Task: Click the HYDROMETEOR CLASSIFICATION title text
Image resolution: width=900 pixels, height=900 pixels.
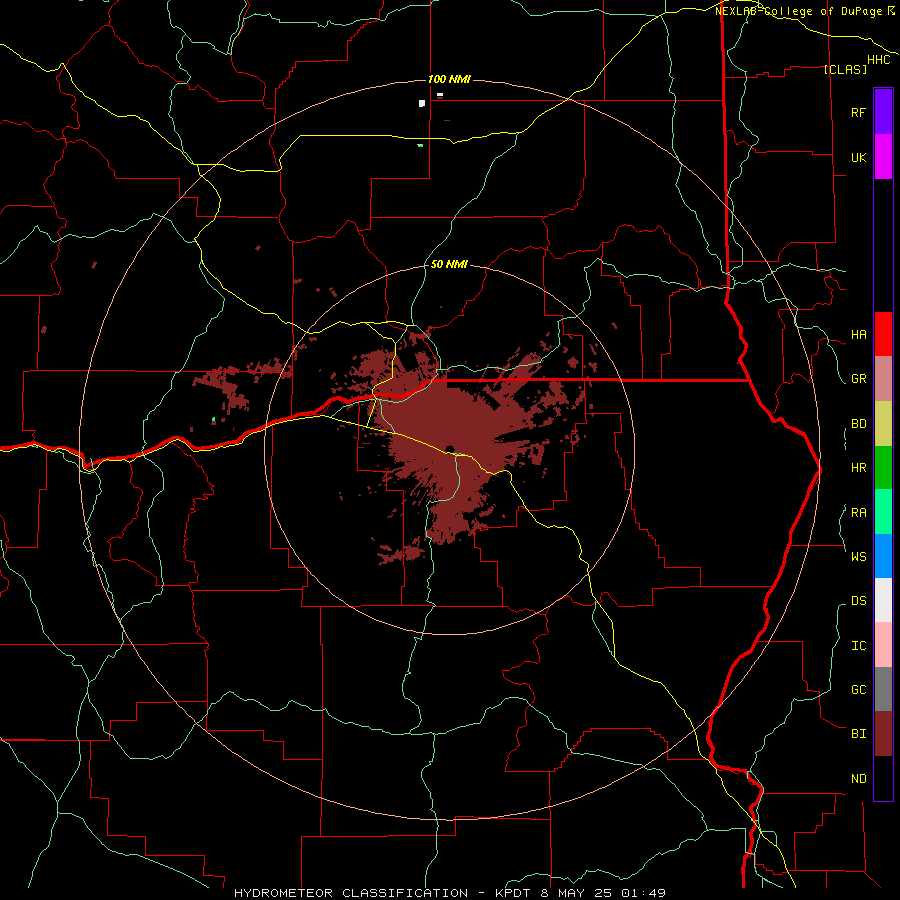Action: [351, 893]
